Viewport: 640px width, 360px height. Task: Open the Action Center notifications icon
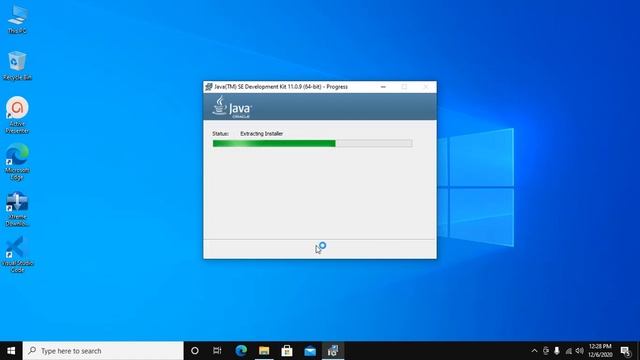(625, 351)
